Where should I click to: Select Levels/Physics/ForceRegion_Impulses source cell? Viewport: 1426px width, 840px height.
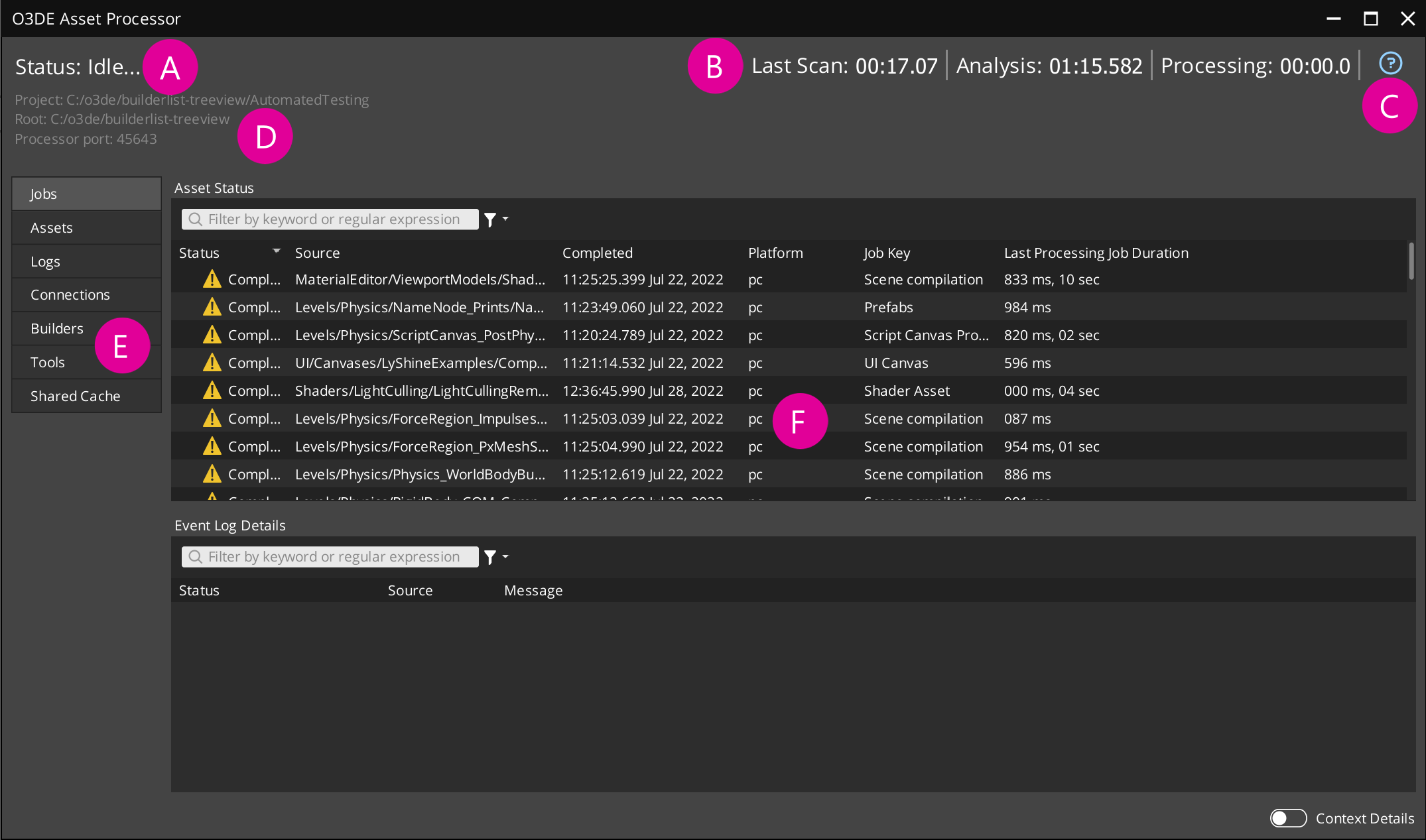coord(421,418)
